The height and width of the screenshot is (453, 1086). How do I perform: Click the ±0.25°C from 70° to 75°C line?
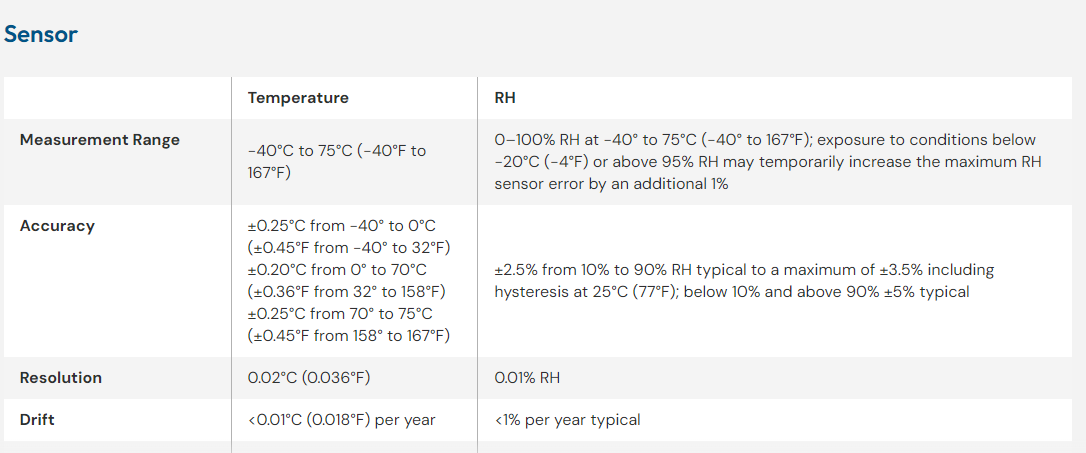[x=341, y=314]
